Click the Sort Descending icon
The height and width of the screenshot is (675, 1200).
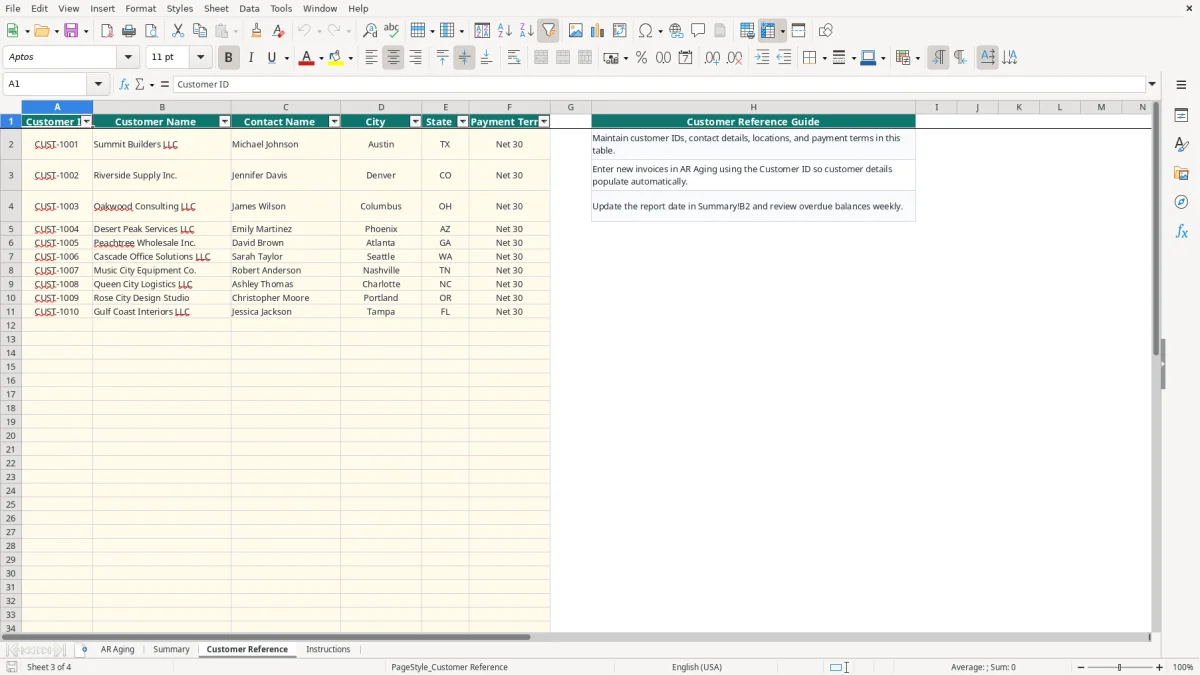(526, 31)
